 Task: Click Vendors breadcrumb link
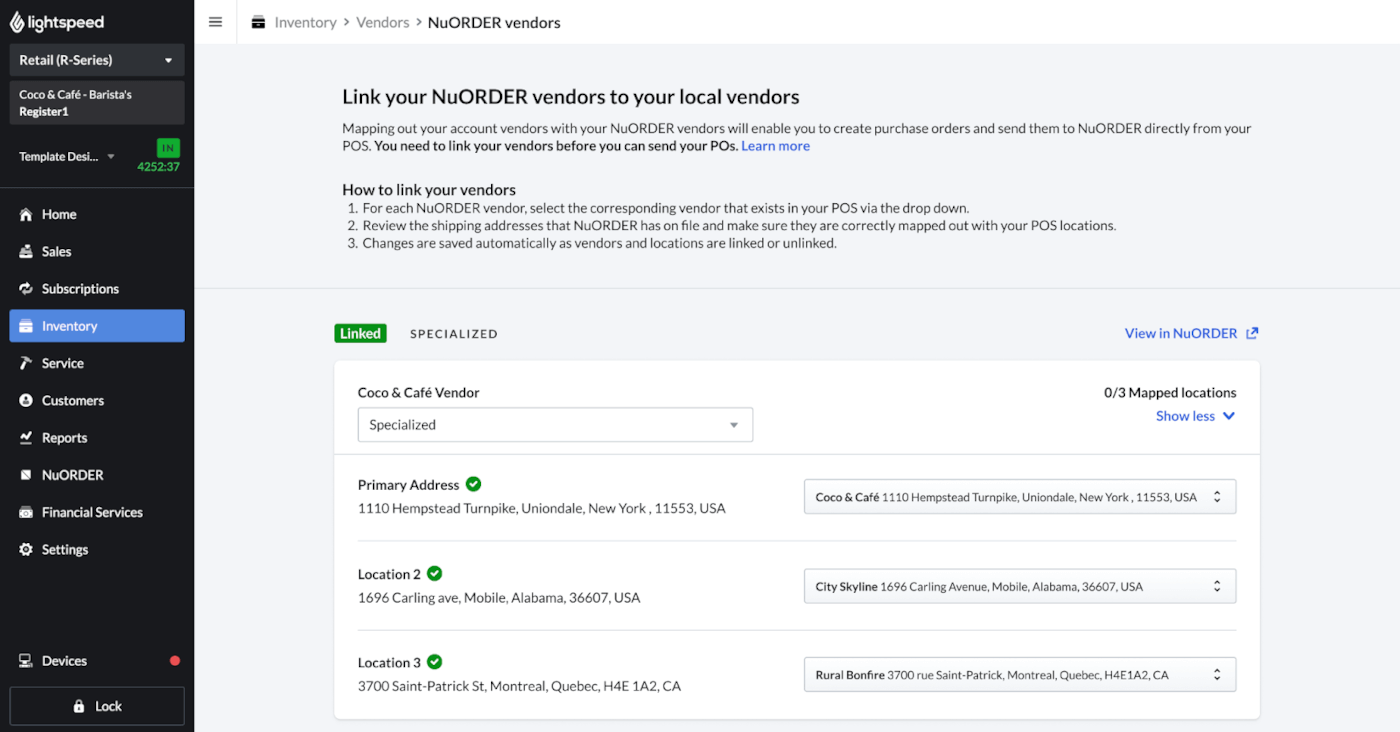coord(383,22)
